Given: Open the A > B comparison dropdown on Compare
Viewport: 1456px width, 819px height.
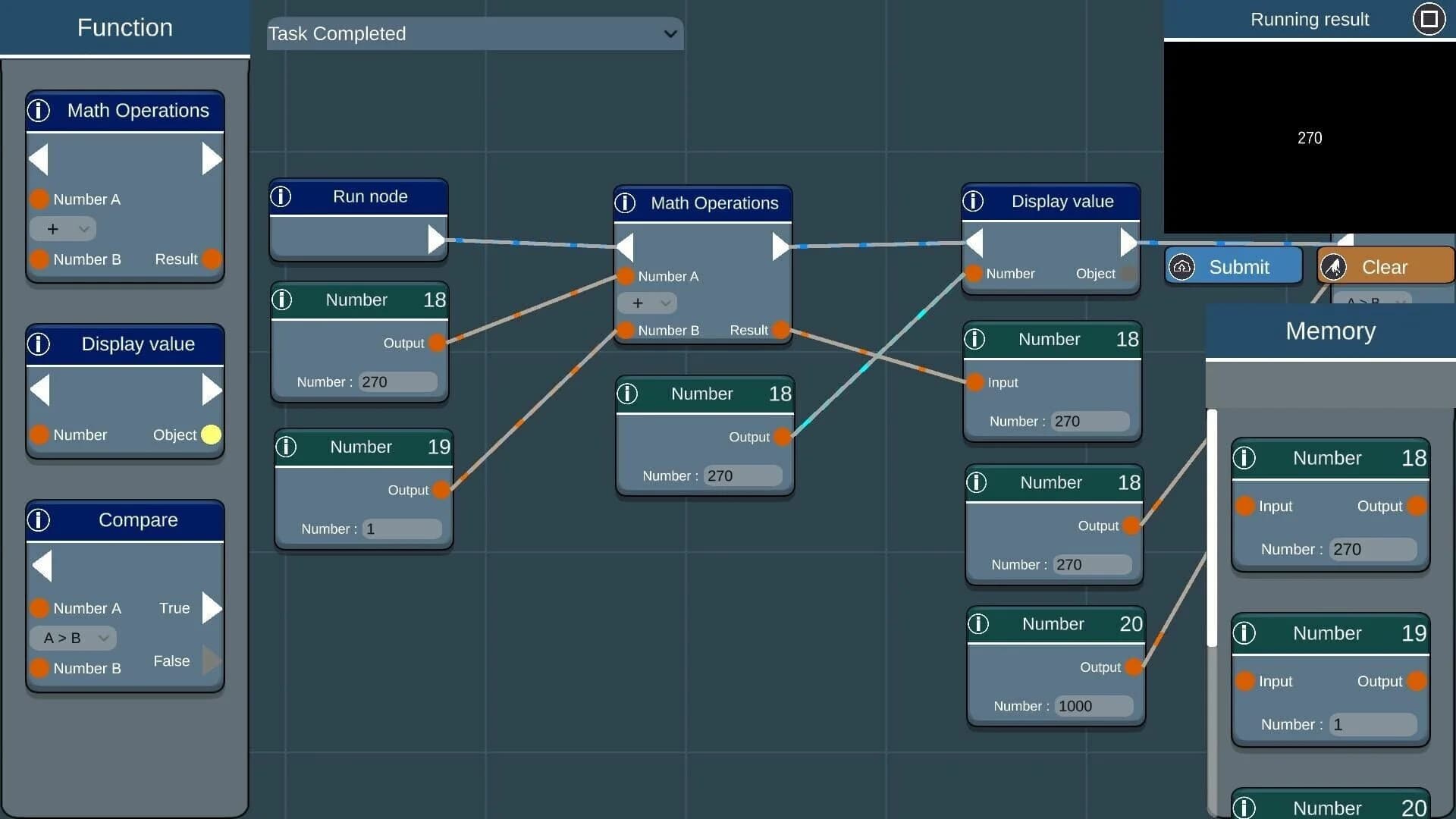Looking at the screenshot, I should [x=72, y=638].
